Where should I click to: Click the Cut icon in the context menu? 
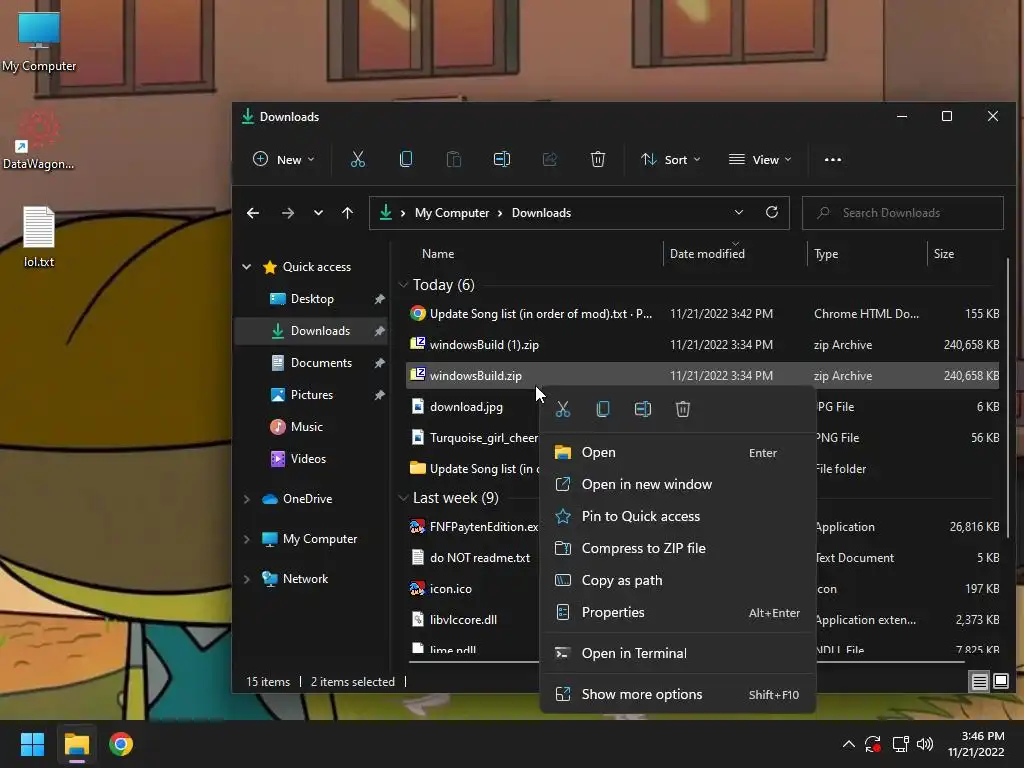click(563, 409)
